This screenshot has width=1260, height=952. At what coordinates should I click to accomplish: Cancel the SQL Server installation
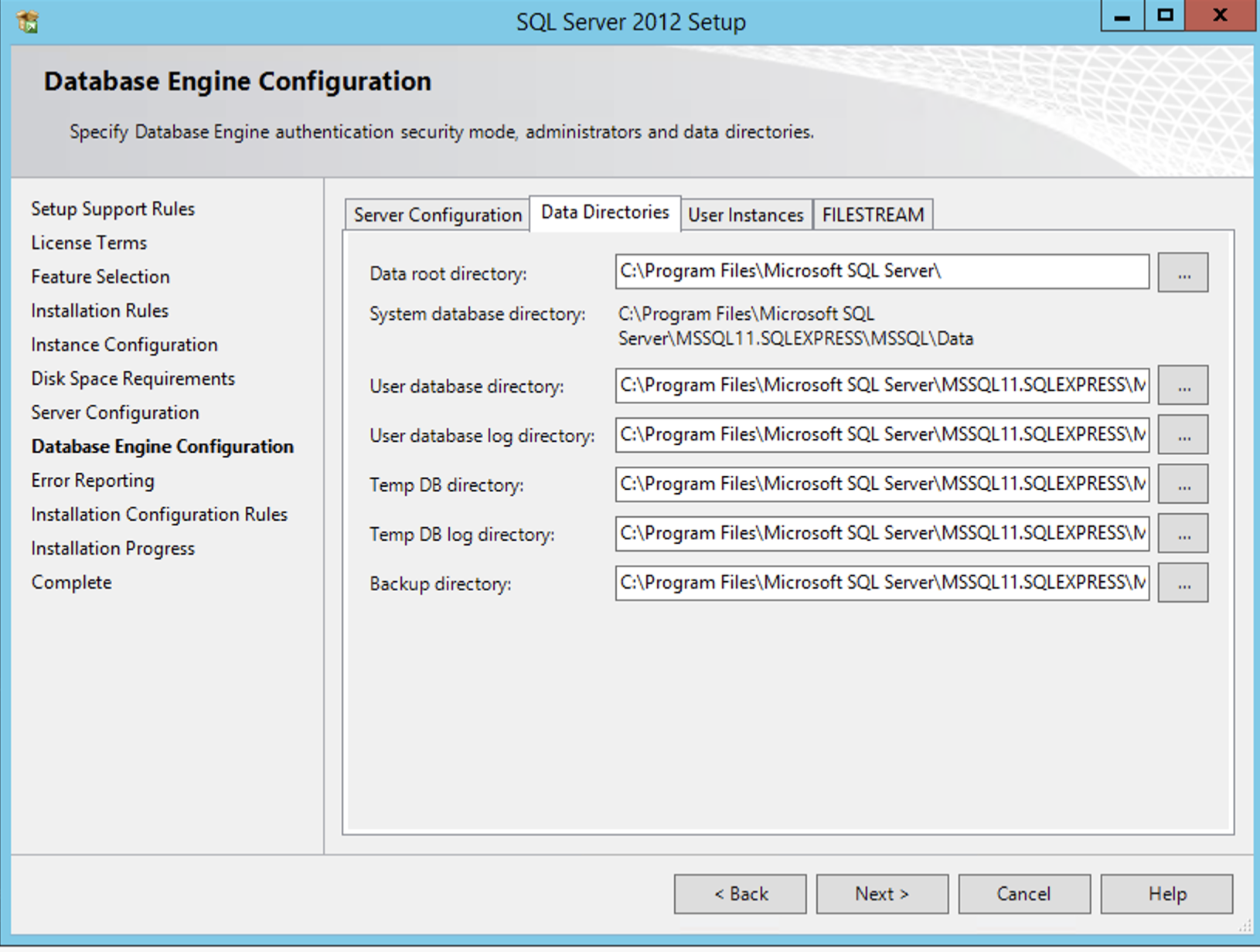[1023, 893]
